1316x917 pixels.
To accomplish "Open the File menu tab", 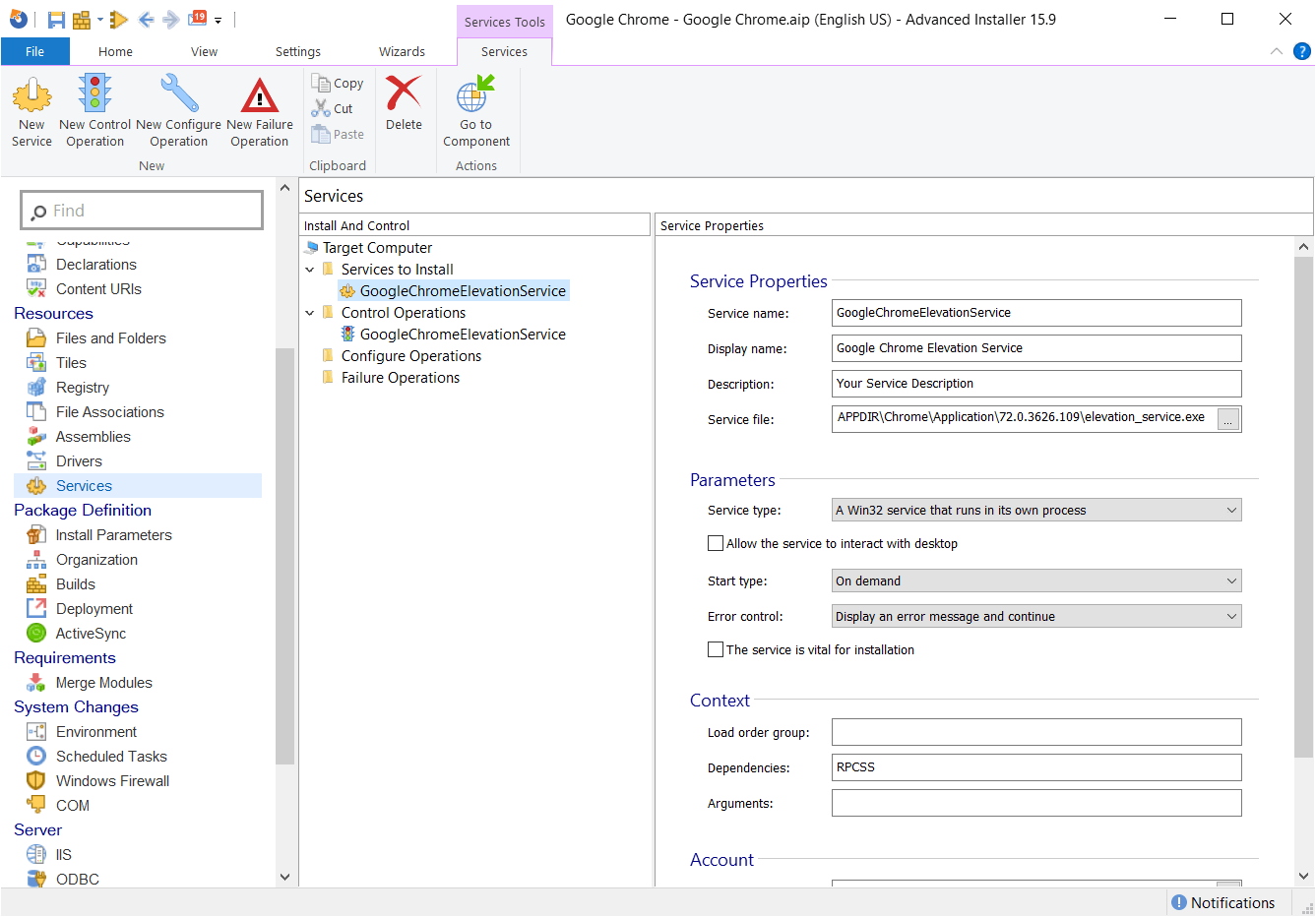I will [34, 51].
